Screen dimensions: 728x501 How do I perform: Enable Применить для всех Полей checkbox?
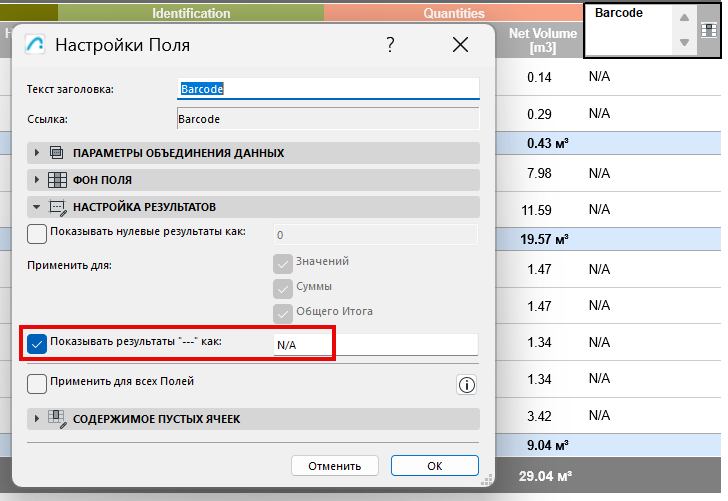click(37, 384)
